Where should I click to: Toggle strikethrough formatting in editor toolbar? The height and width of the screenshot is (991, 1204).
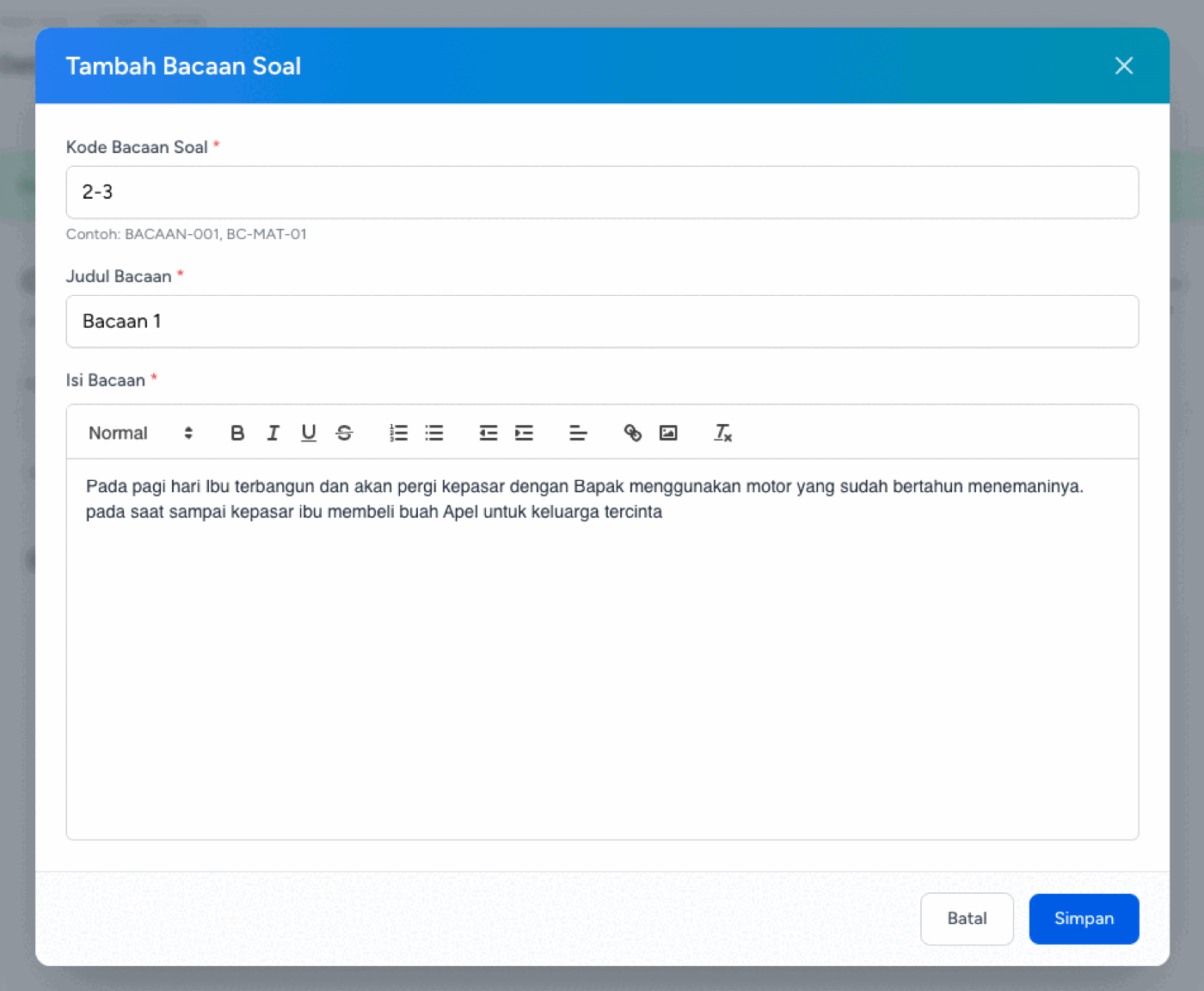(344, 433)
